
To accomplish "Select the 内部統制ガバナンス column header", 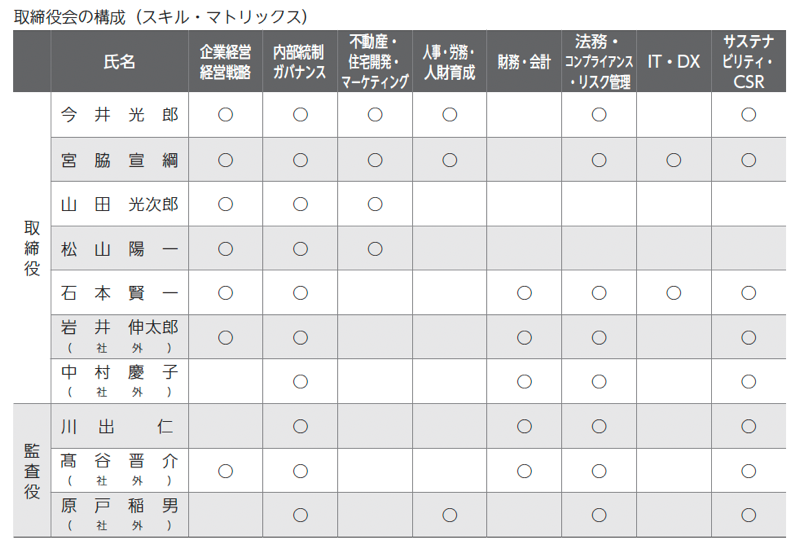I will click(300, 61).
